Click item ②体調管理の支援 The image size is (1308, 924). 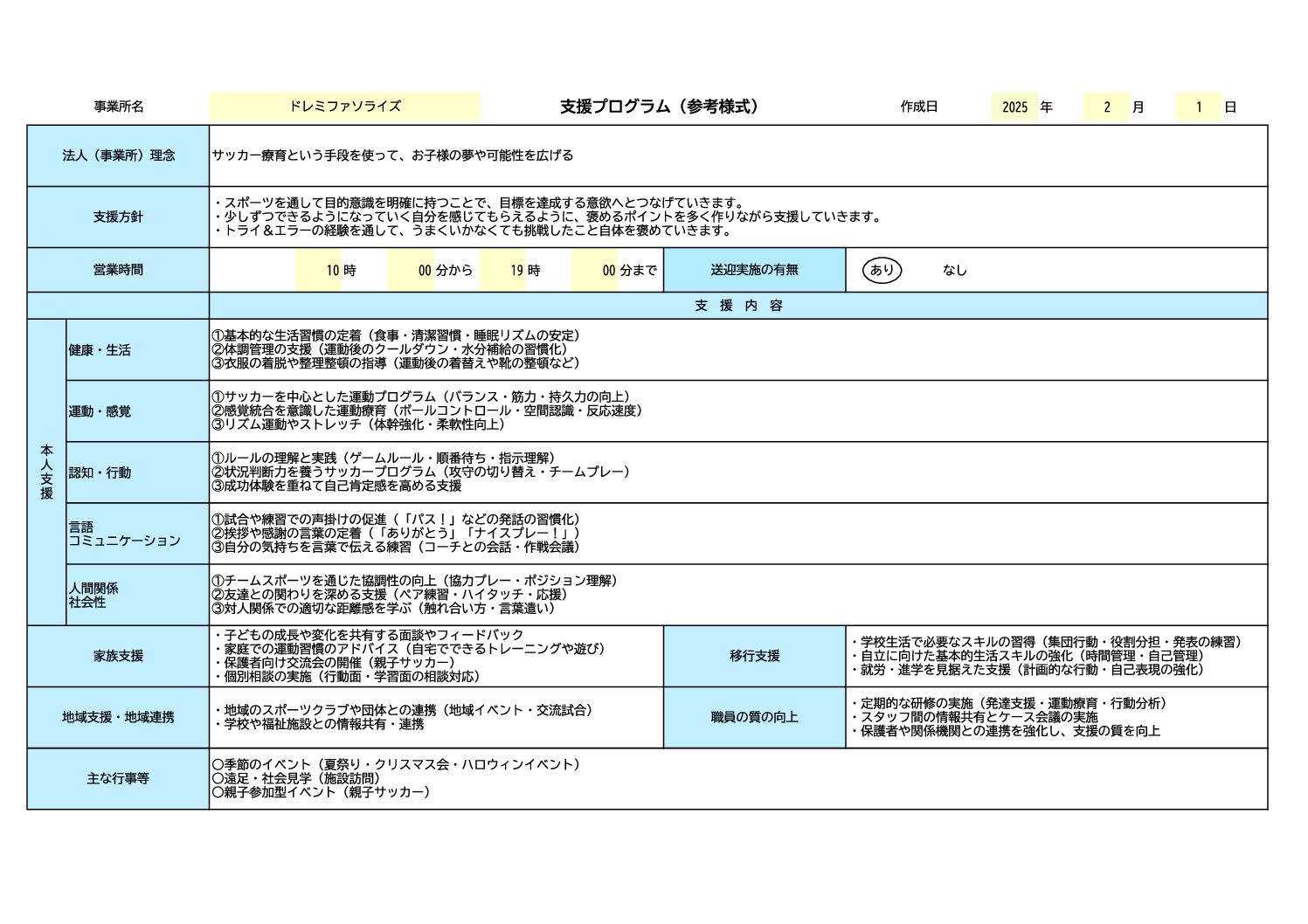point(390,349)
